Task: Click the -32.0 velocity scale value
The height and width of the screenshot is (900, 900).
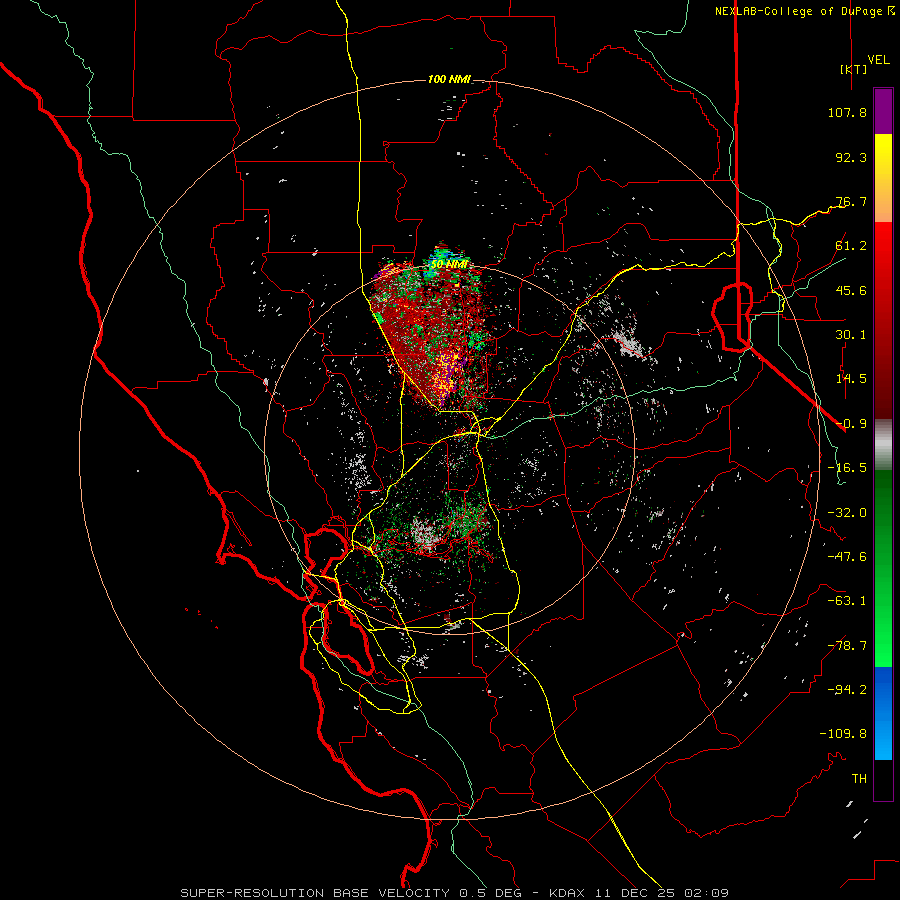Action: (847, 513)
